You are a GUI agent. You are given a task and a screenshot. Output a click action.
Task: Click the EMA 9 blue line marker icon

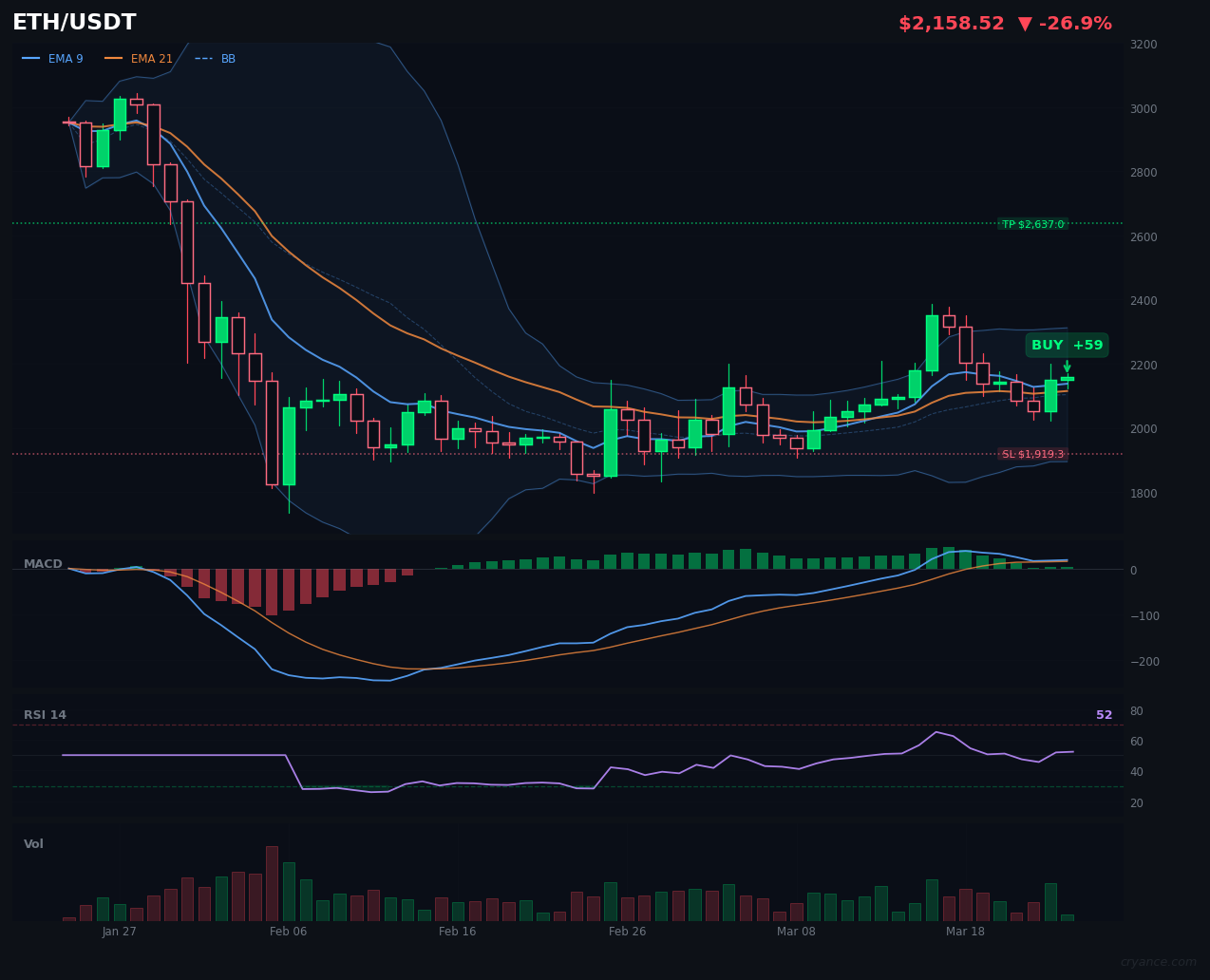coord(29,58)
